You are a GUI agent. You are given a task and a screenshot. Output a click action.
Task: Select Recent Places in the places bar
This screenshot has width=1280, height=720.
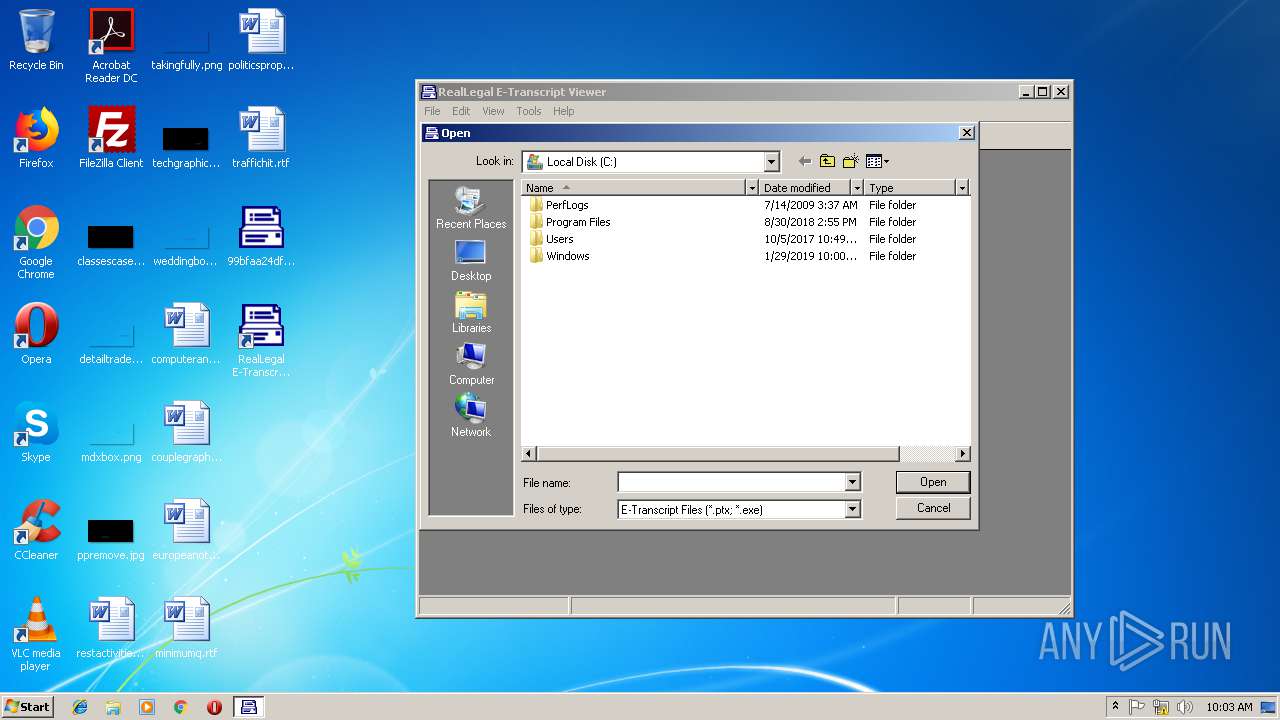[x=471, y=209]
